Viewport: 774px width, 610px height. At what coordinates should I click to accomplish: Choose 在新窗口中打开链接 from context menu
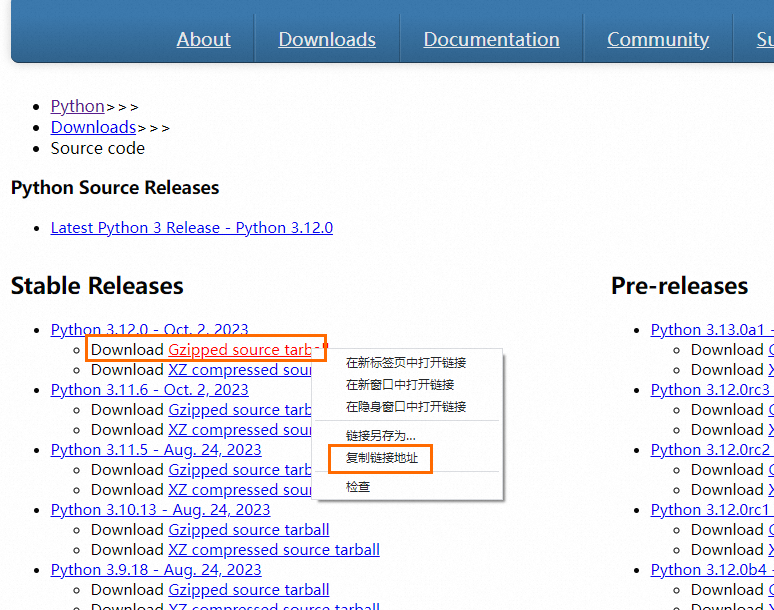400,384
